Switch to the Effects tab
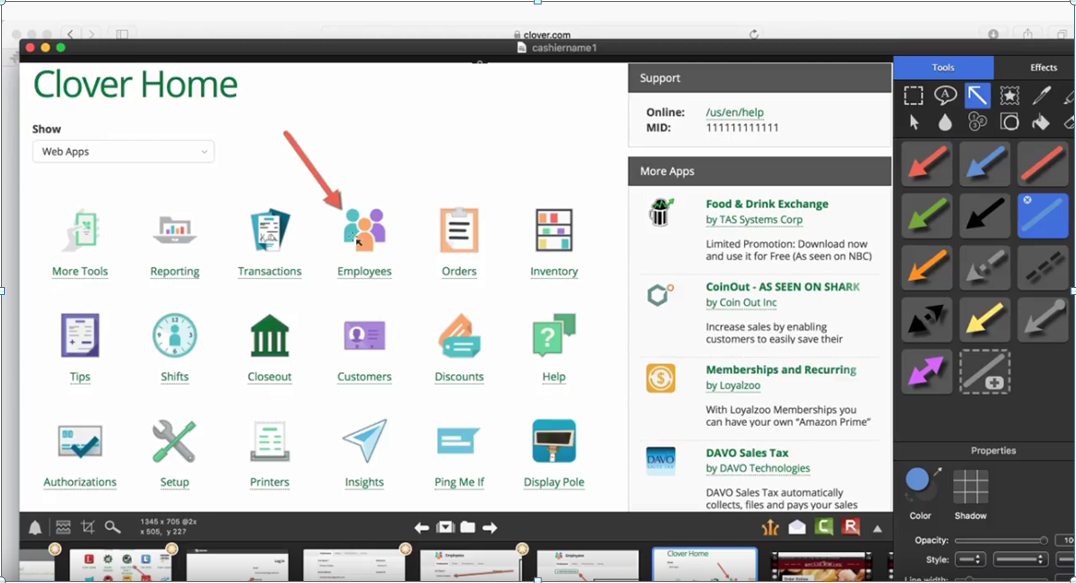The width and height of the screenshot is (1076, 583). pyautogui.click(x=1042, y=67)
